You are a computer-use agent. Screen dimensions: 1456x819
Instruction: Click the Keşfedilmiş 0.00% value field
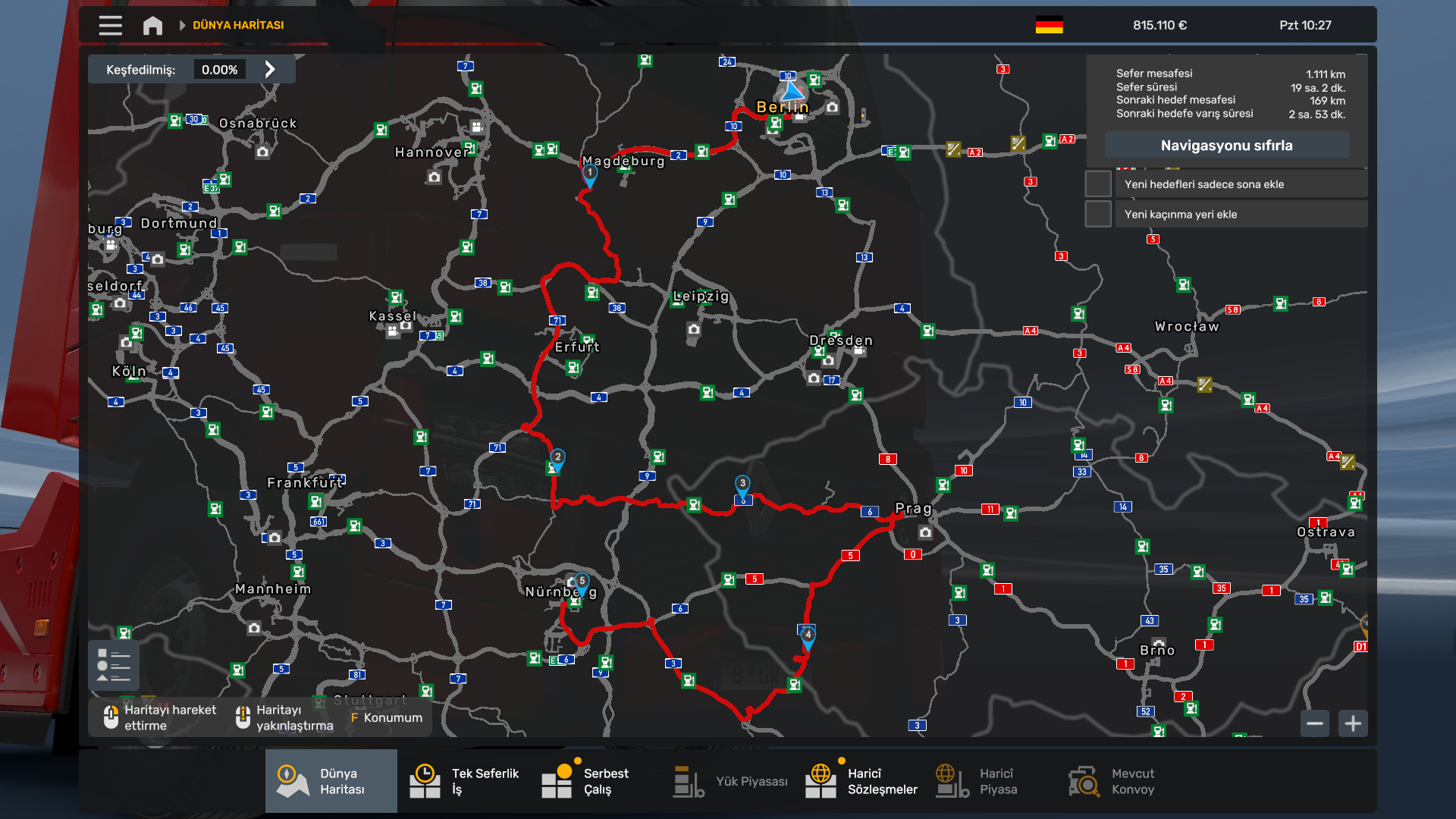click(x=219, y=70)
